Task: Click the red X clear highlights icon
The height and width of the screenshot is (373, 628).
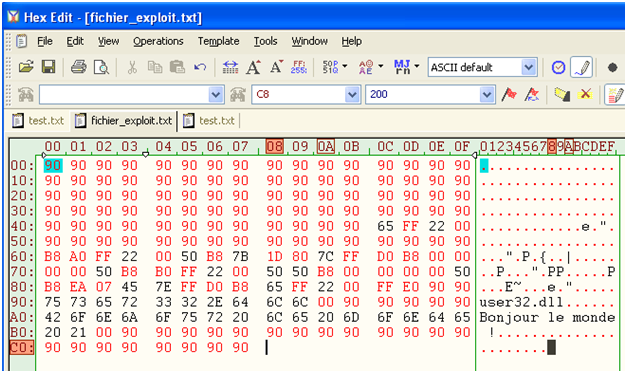Action: click(x=585, y=95)
